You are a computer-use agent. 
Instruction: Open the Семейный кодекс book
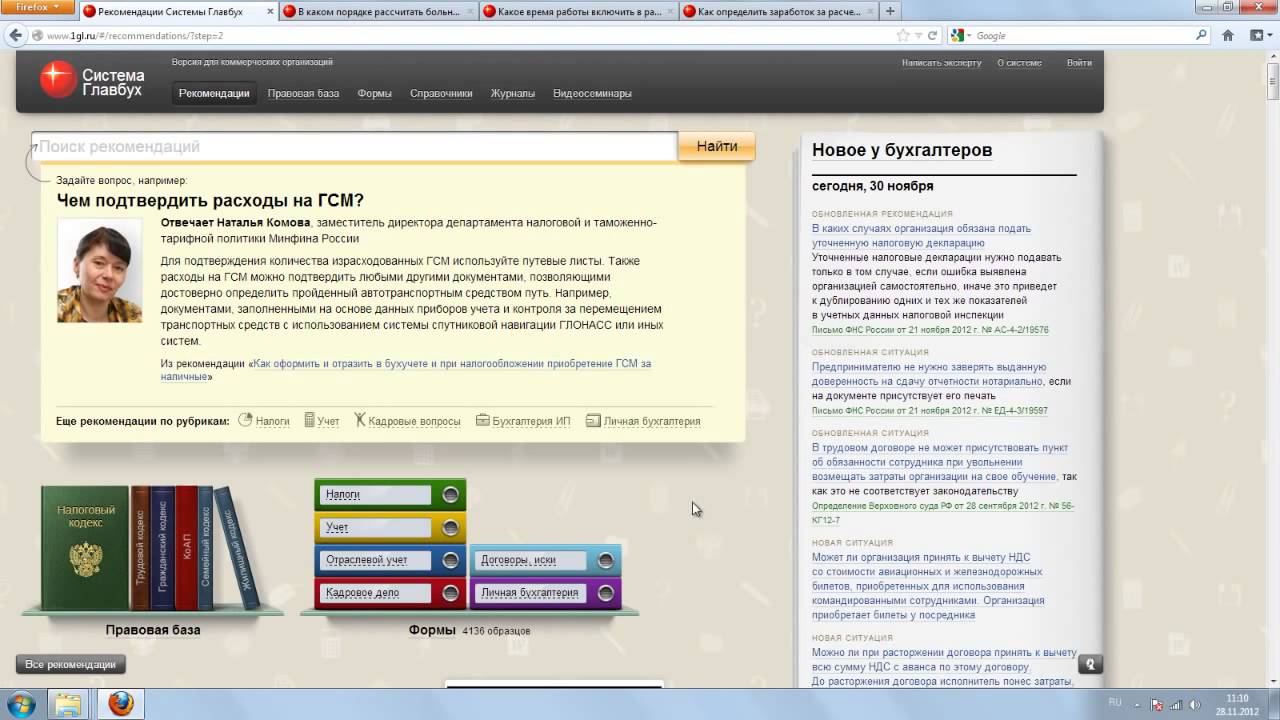pyautogui.click(x=205, y=548)
